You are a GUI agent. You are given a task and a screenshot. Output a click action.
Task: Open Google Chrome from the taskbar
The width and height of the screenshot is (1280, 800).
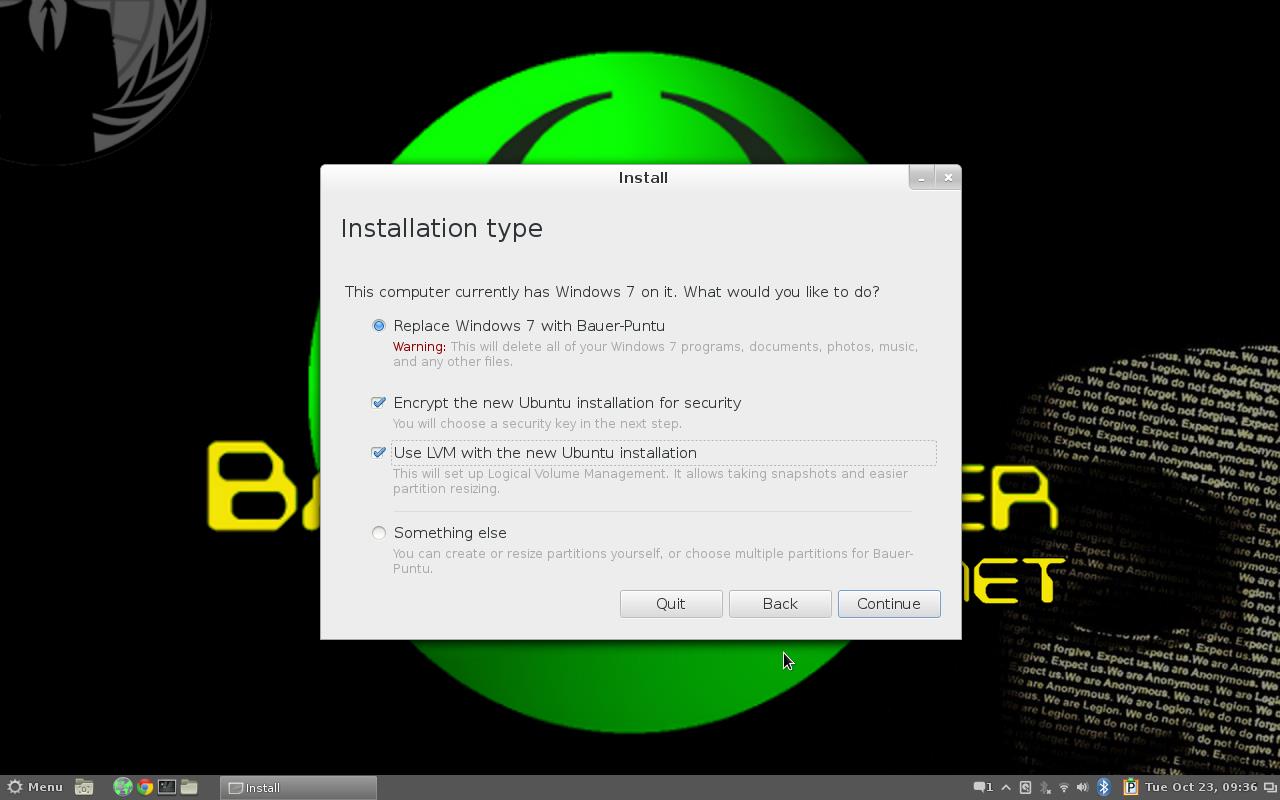click(x=145, y=787)
